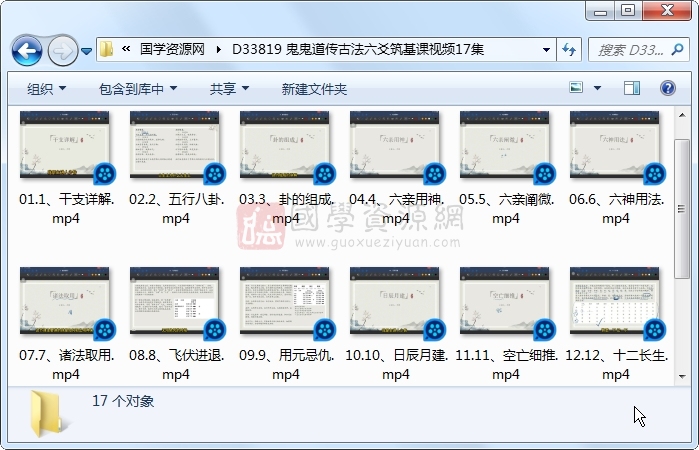Select video thumbnail 02.2、五行八卦
Image resolution: width=699 pixels, height=450 pixels.
(174, 145)
